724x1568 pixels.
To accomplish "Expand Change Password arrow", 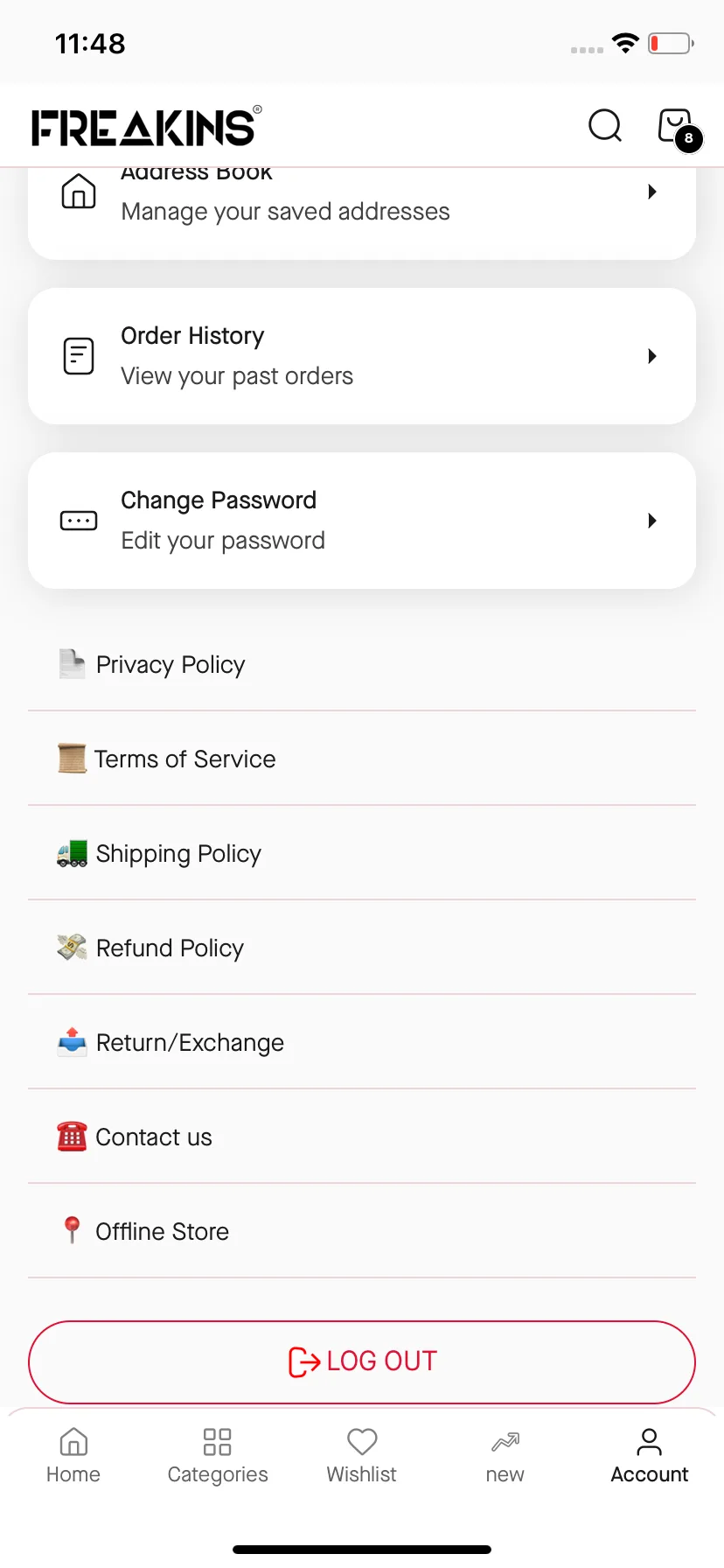I will click(x=651, y=521).
